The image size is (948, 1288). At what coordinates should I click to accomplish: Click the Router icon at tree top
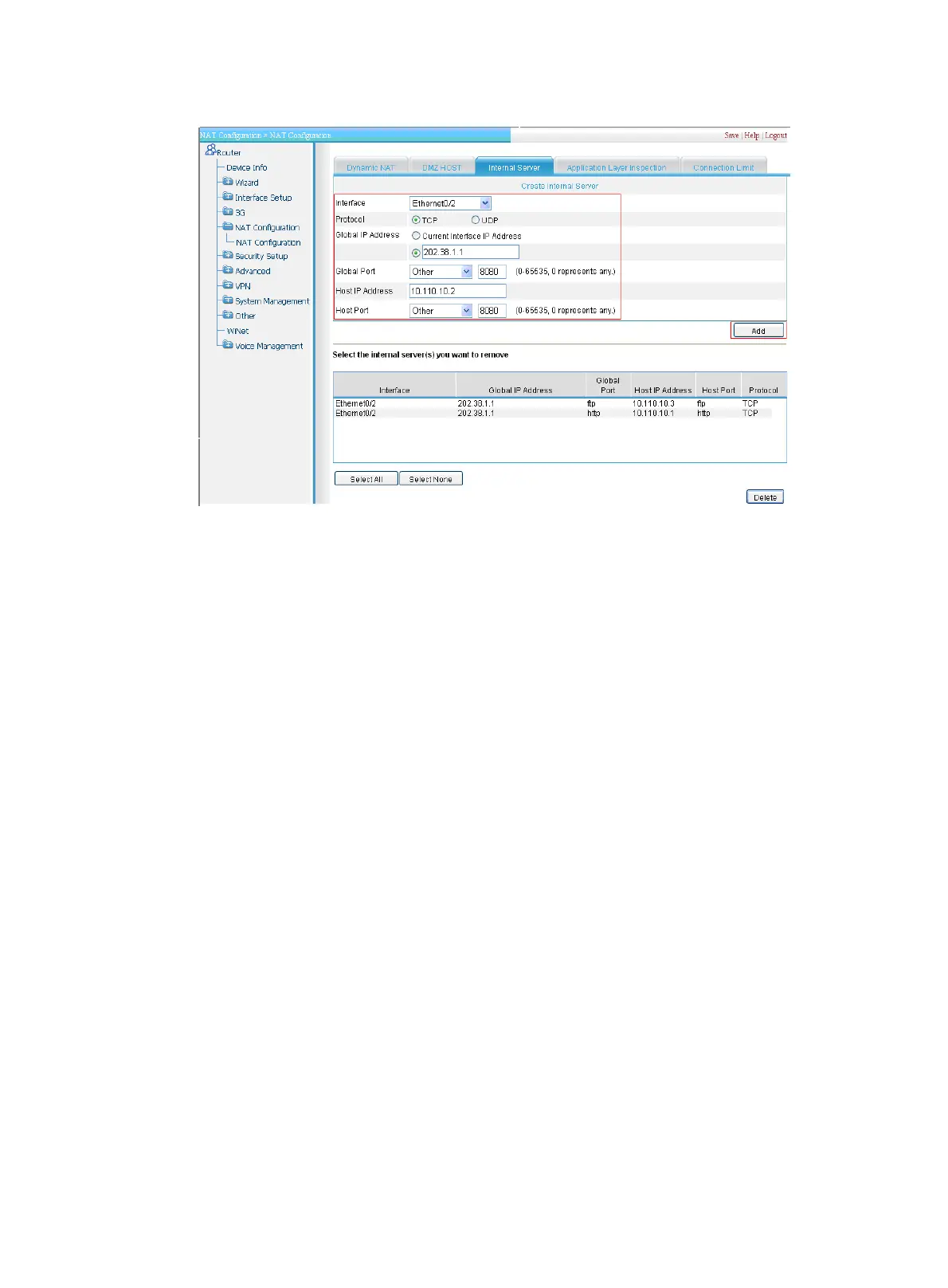pyautogui.click(x=210, y=149)
